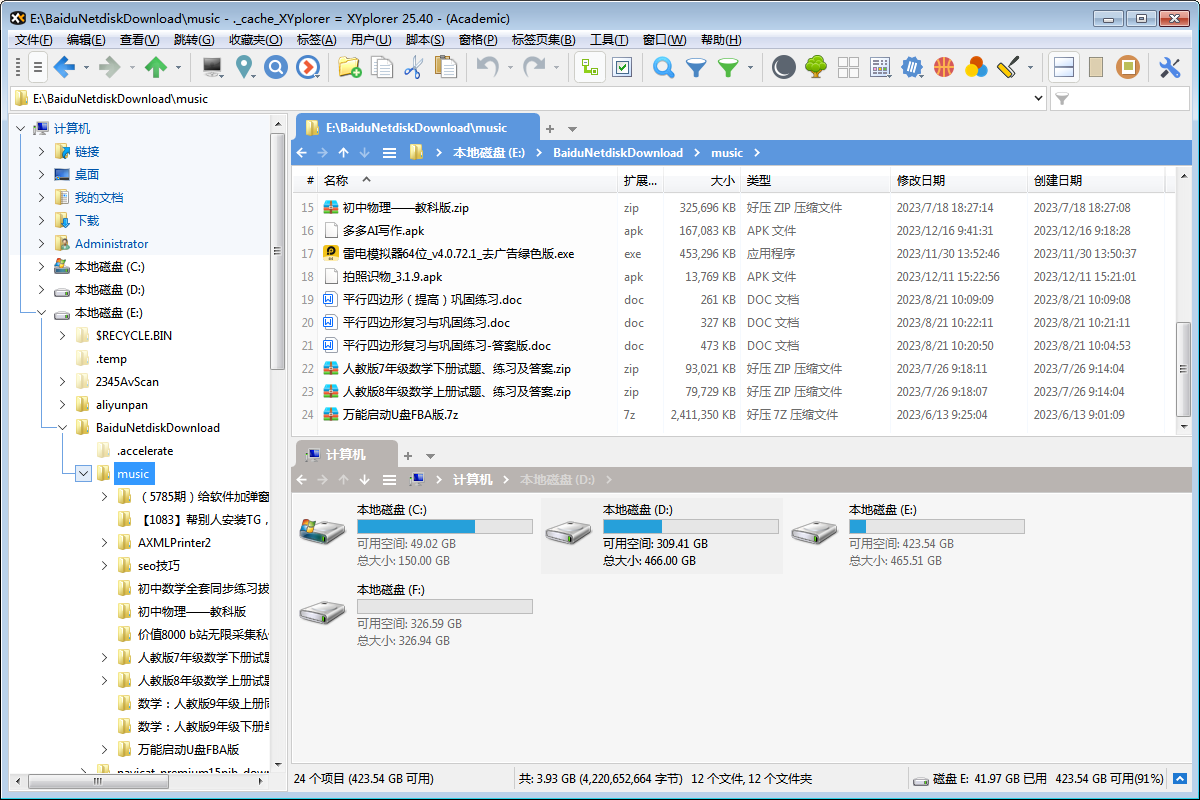Toggle the dual pane layout icon
The image size is (1200, 800).
(1063, 68)
